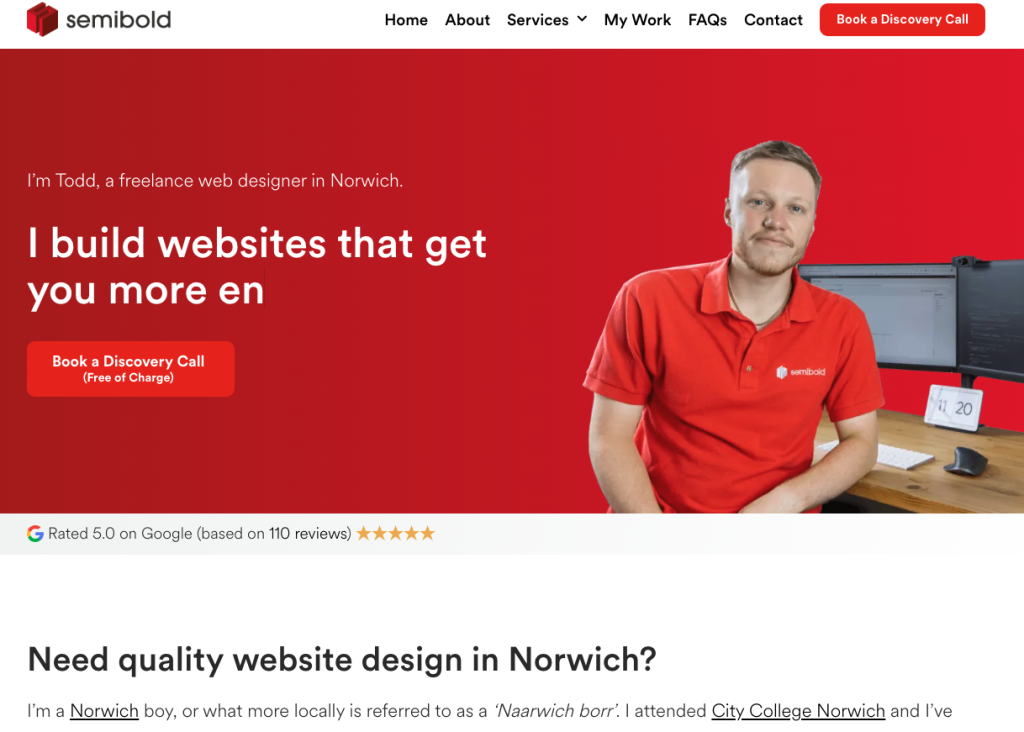The height and width of the screenshot is (732, 1024).
Task: Open the Contact page
Action: pos(773,20)
